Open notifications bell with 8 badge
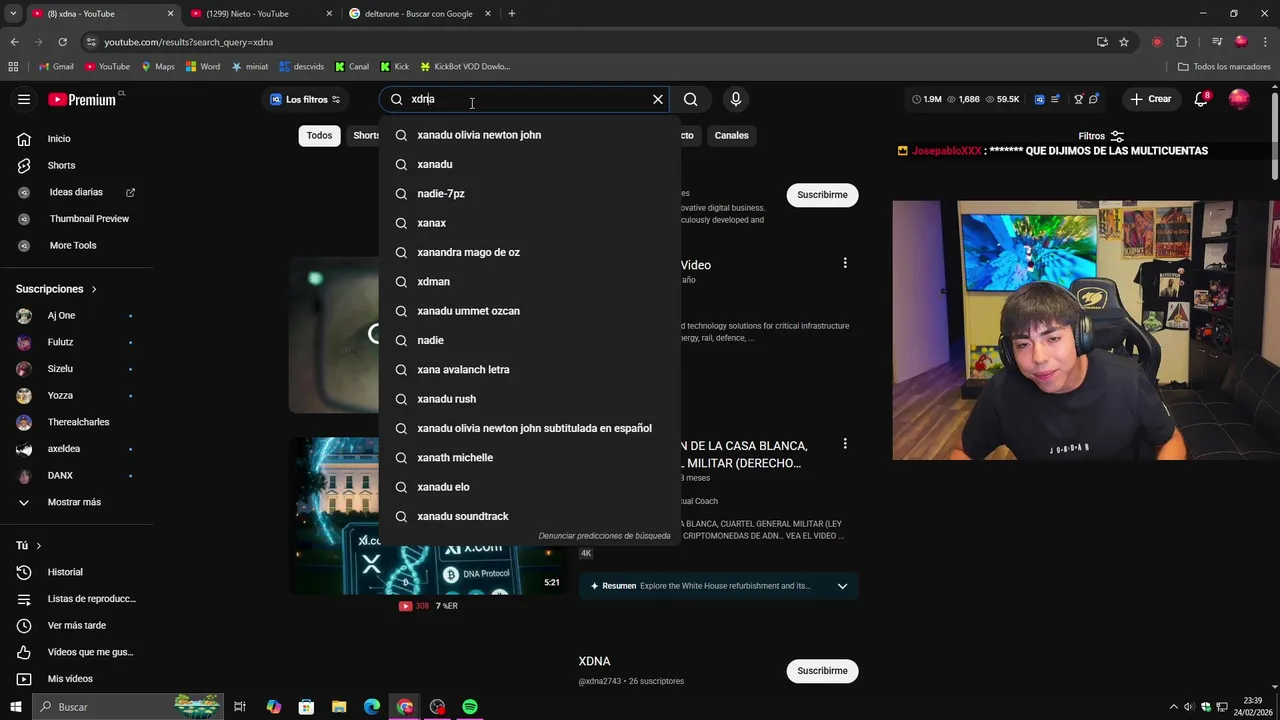This screenshot has height=720, width=1280. point(1201,99)
